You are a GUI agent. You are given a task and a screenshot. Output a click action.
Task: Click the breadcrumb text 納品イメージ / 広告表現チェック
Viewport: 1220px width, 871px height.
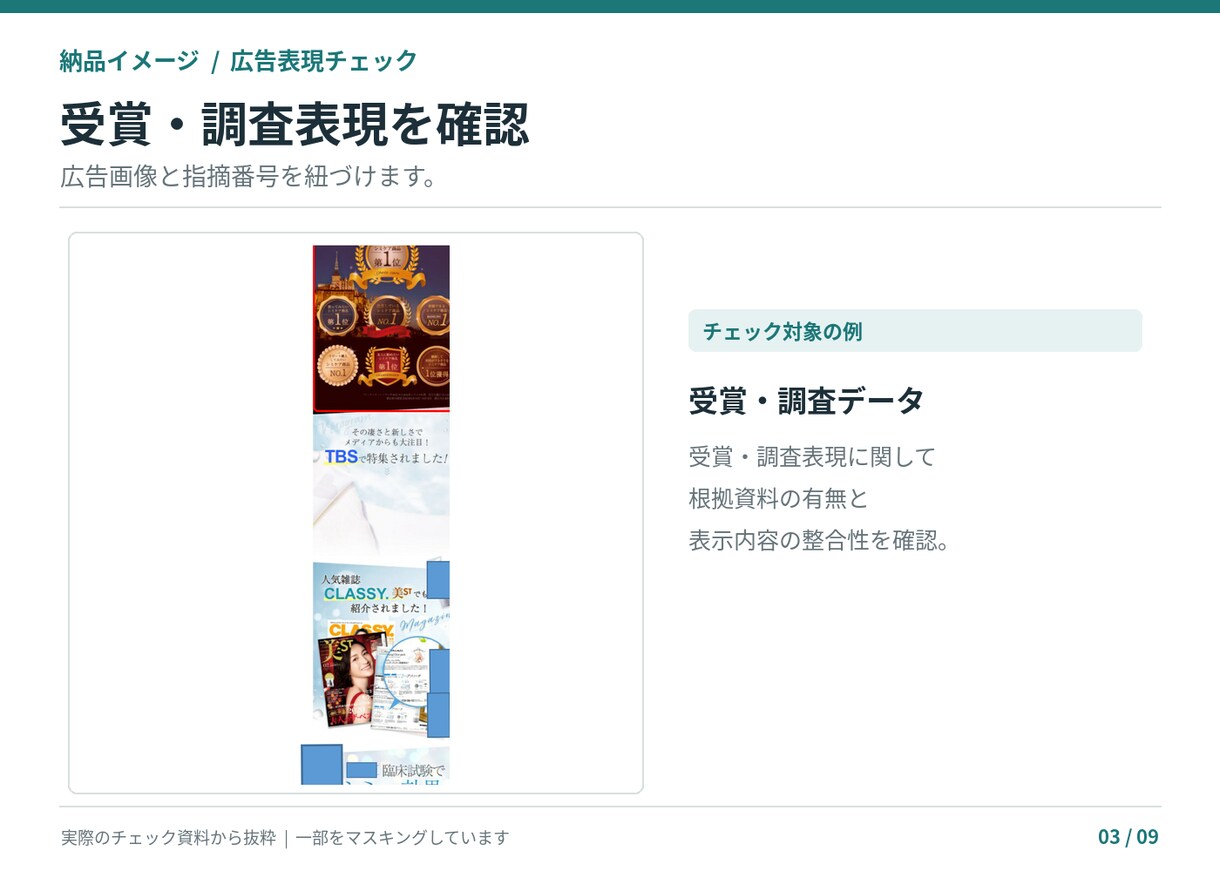pyautogui.click(x=238, y=61)
